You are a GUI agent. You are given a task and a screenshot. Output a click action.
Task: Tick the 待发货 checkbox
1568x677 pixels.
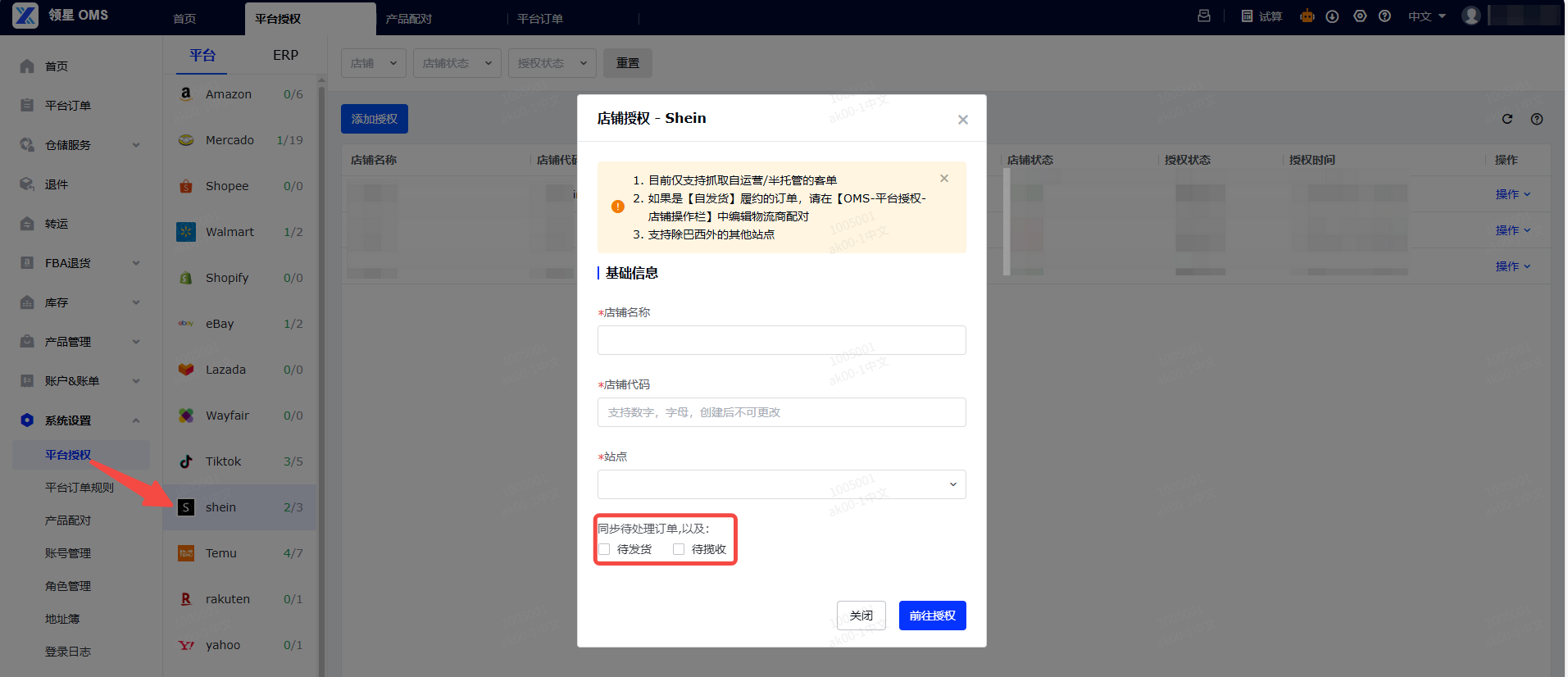point(604,549)
